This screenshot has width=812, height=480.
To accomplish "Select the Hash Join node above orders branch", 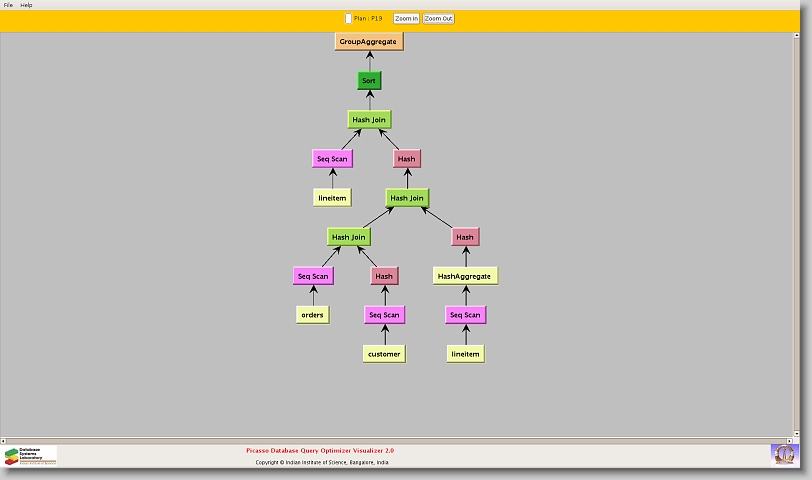I will click(349, 237).
